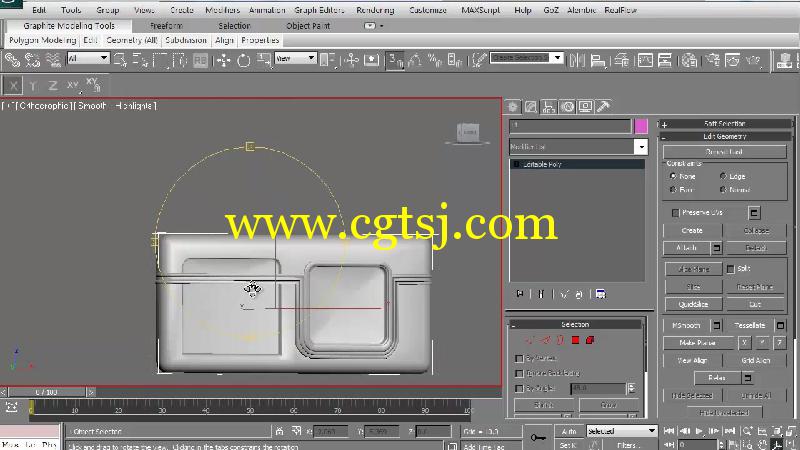Click the MSmooth button

click(x=687, y=326)
